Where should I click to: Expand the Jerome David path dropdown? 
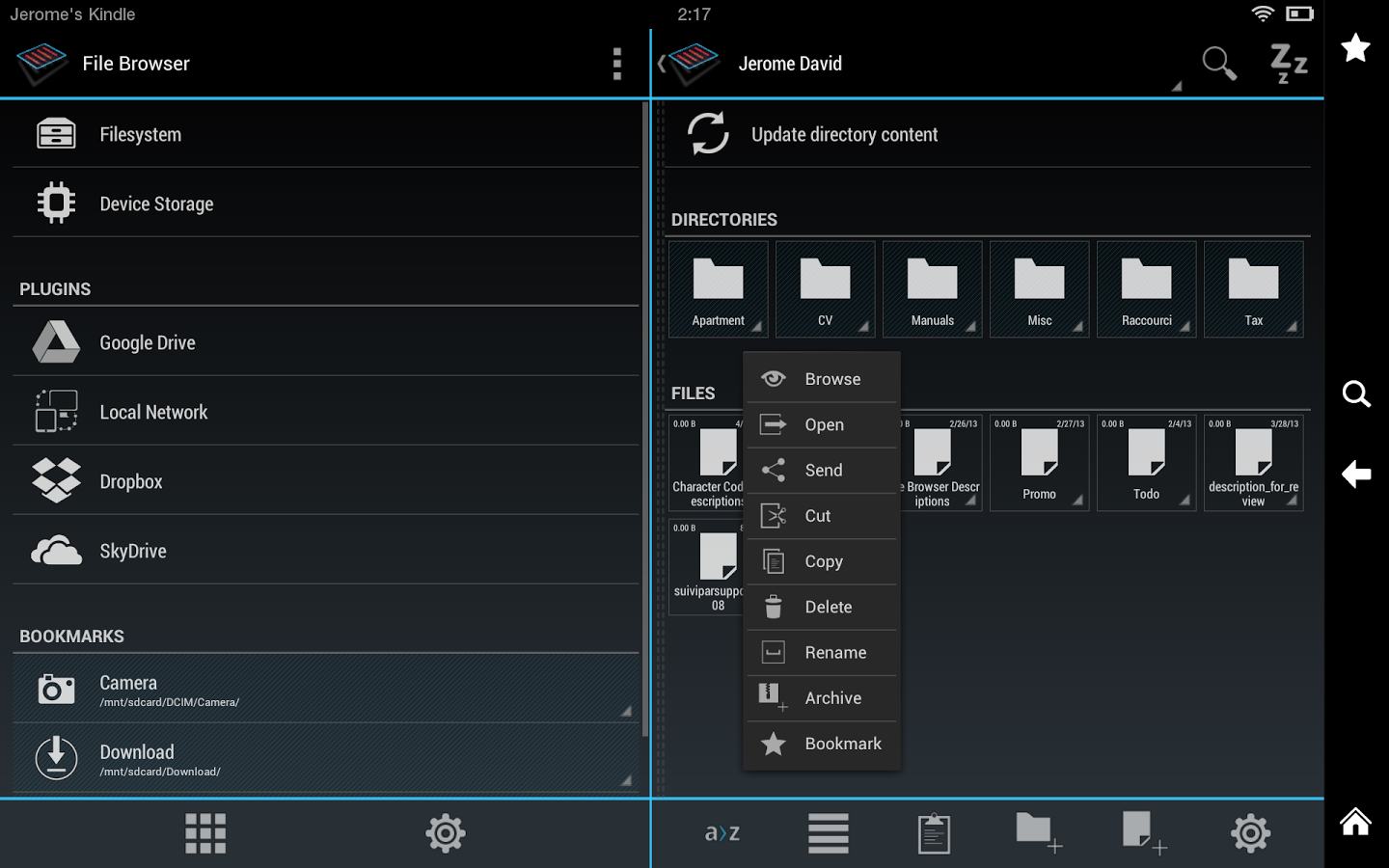(1176, 86)
